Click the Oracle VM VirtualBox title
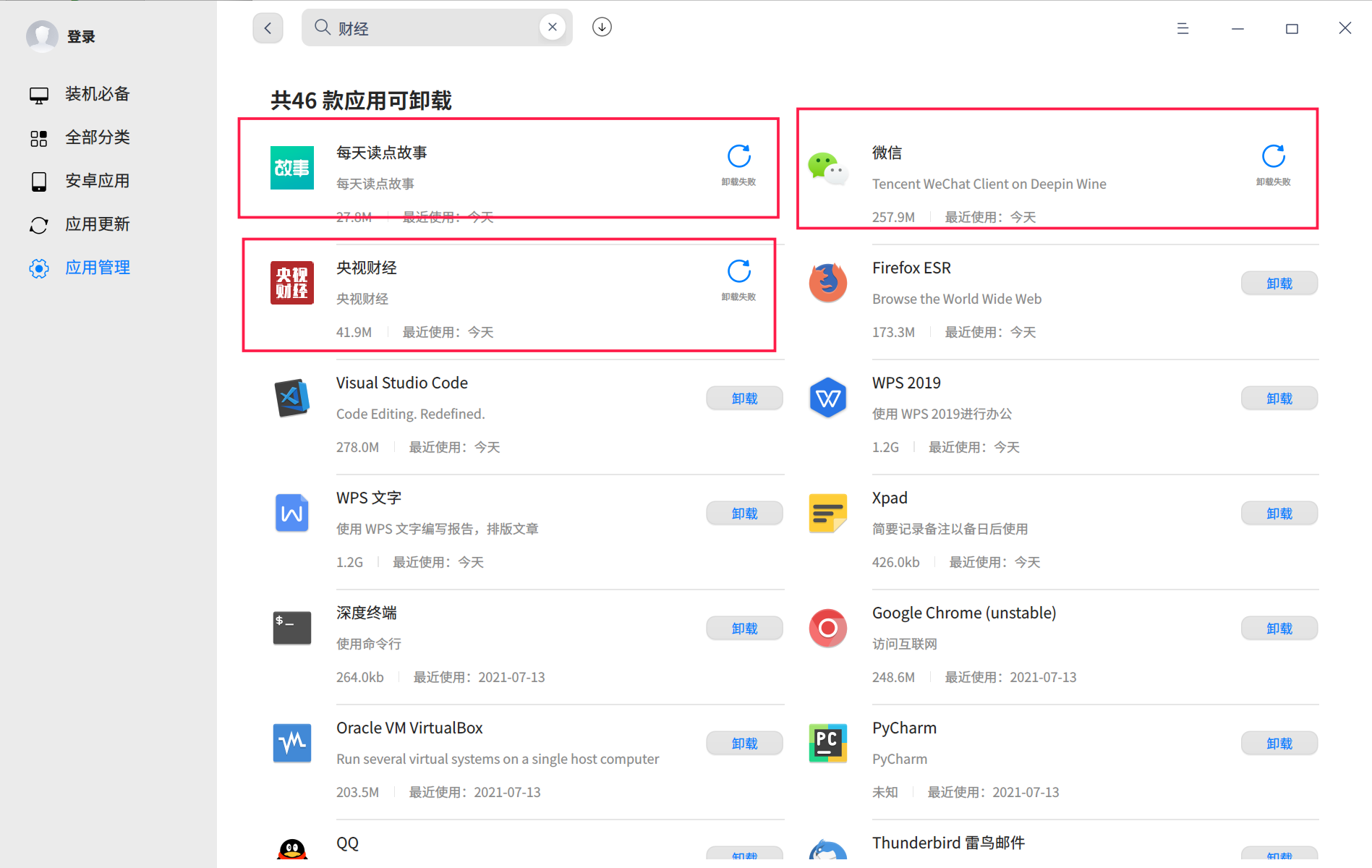 [x=409, y=728]
